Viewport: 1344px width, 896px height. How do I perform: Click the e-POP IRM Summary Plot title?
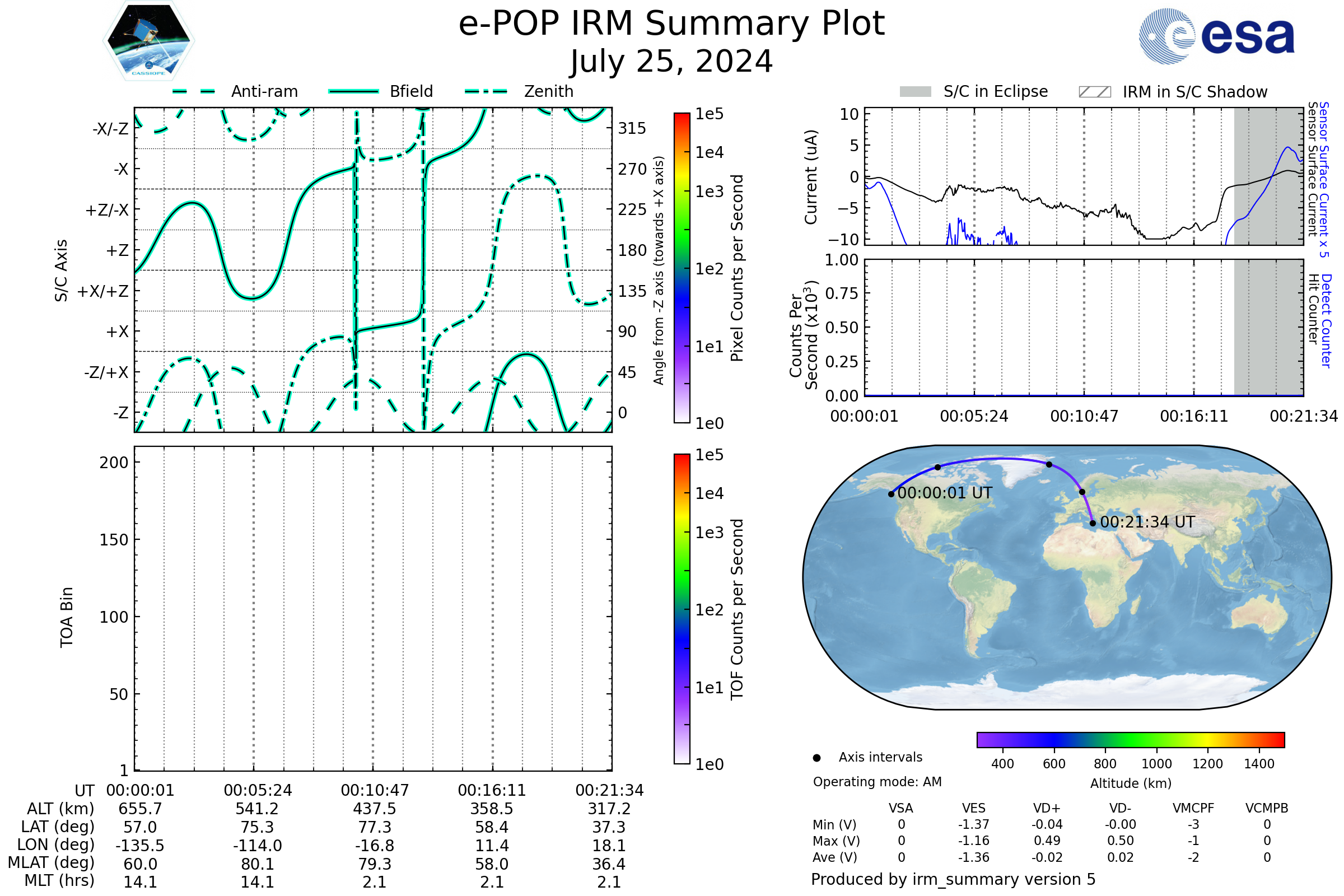[x=671, y=24]
